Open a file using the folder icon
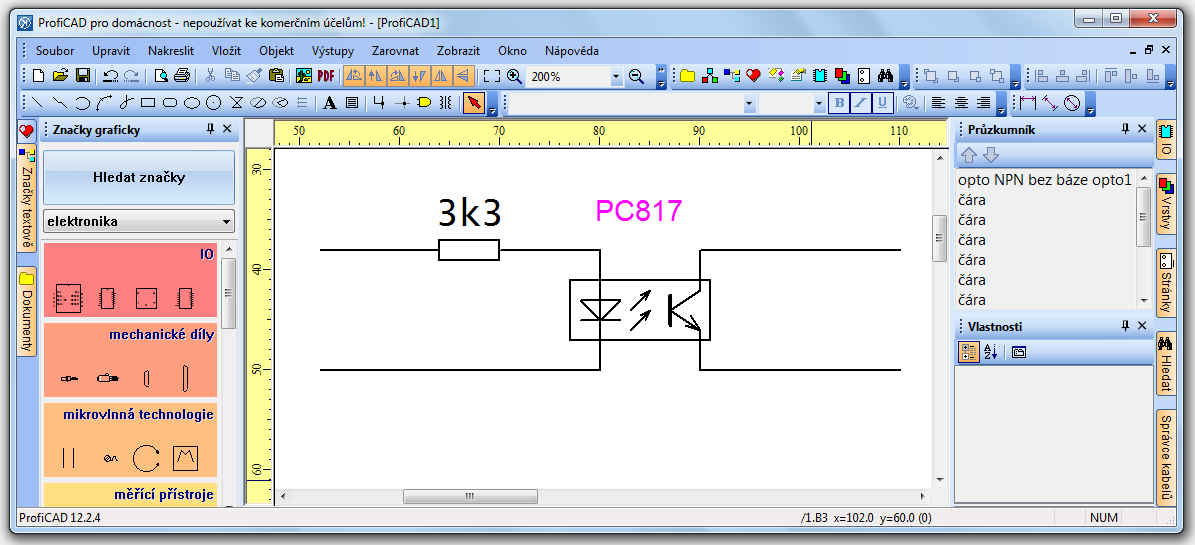Image resolution: width=1195 pixels, height=545 pixels. [60, 75]
